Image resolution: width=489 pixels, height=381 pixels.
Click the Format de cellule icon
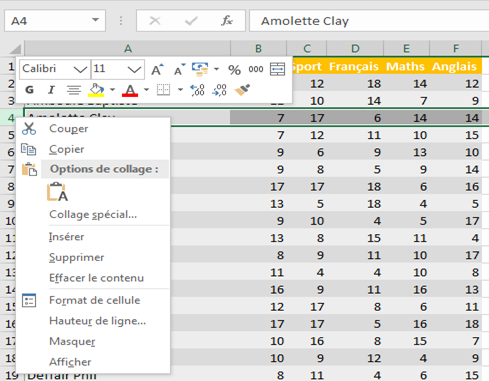click(29, 300)
